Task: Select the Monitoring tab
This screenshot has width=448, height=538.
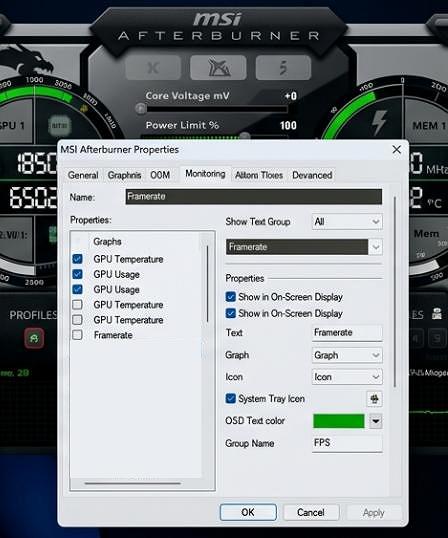Action: [x=205, y=174]
